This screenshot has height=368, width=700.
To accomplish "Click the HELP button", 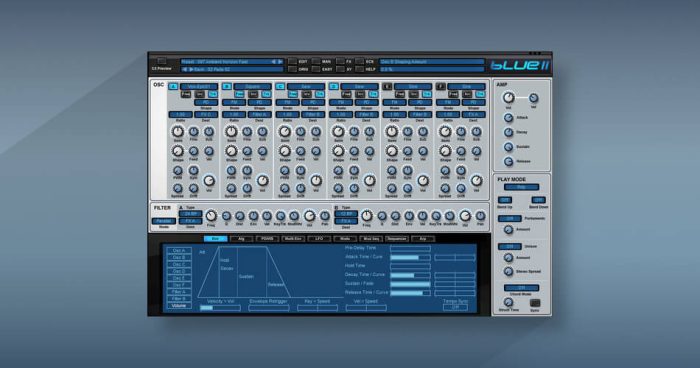I will tap(360, 69).
